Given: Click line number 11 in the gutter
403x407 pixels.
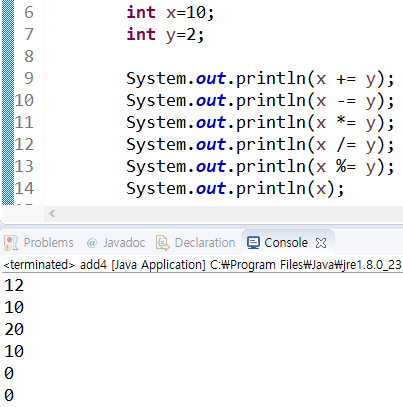Looking at the screenshot, I should [24, 122].
